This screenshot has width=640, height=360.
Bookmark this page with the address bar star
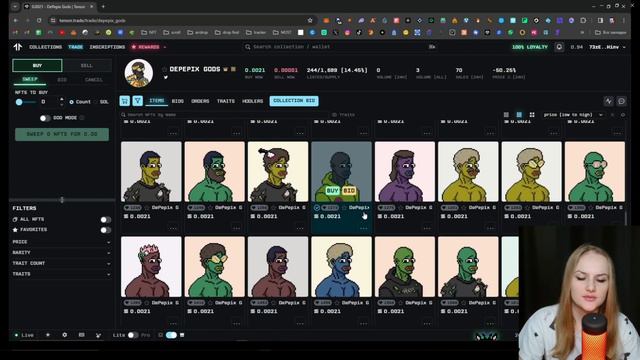pos(310,20)
